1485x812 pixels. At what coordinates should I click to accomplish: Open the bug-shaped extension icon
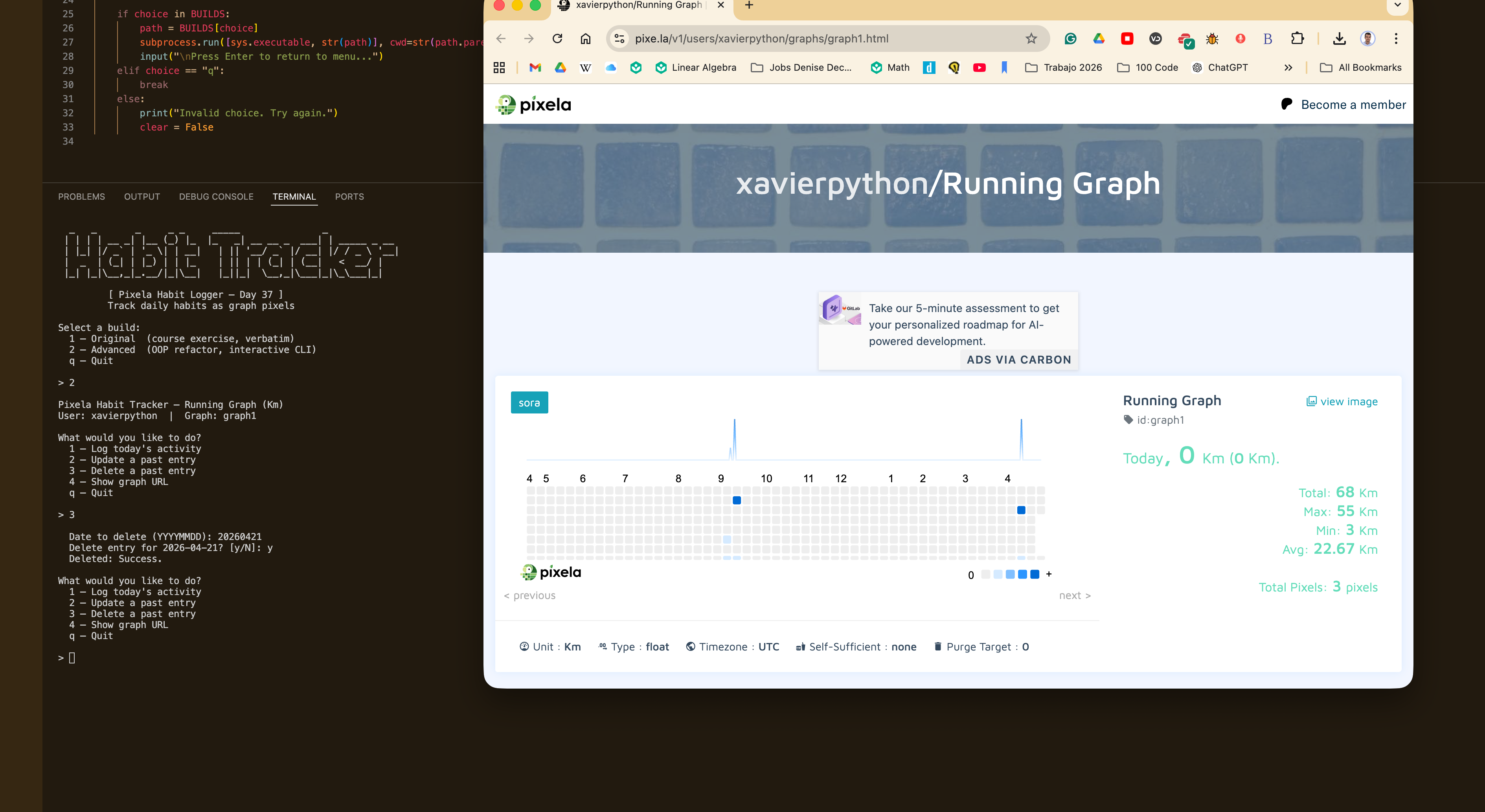pyautogui.click(x=1212, y=39)
